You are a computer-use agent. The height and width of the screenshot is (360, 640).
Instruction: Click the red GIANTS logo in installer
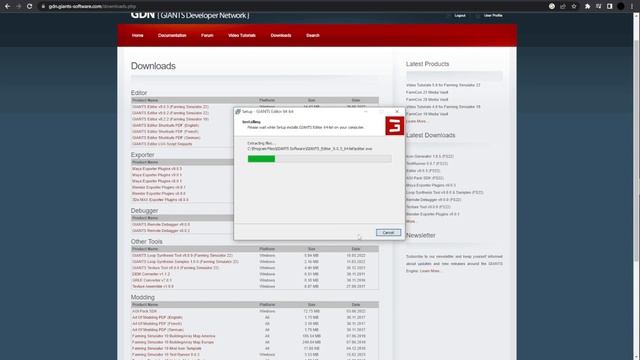coord(395,126)
